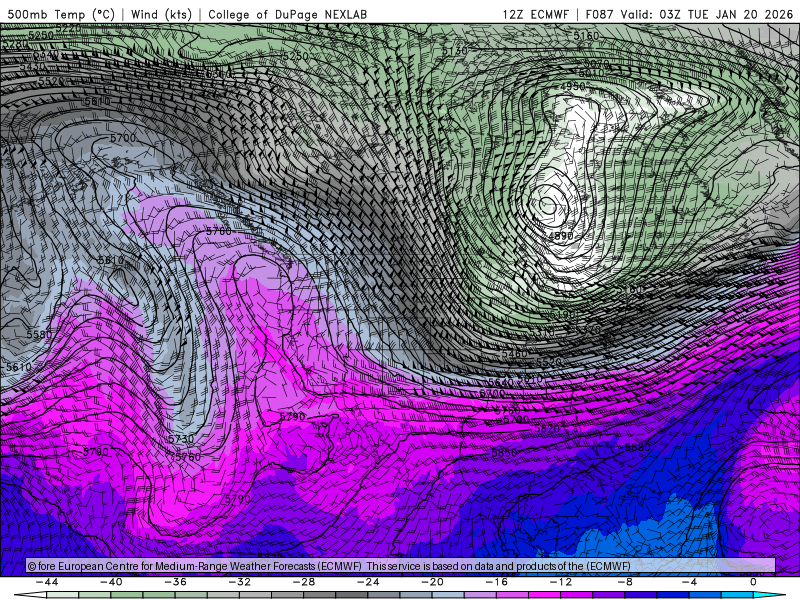The width and height of the screenshot is (800, 600).
Task: Click 'Valid: 03Z TUE JAN 20 2026' text
Action: [x=707, y=14]
